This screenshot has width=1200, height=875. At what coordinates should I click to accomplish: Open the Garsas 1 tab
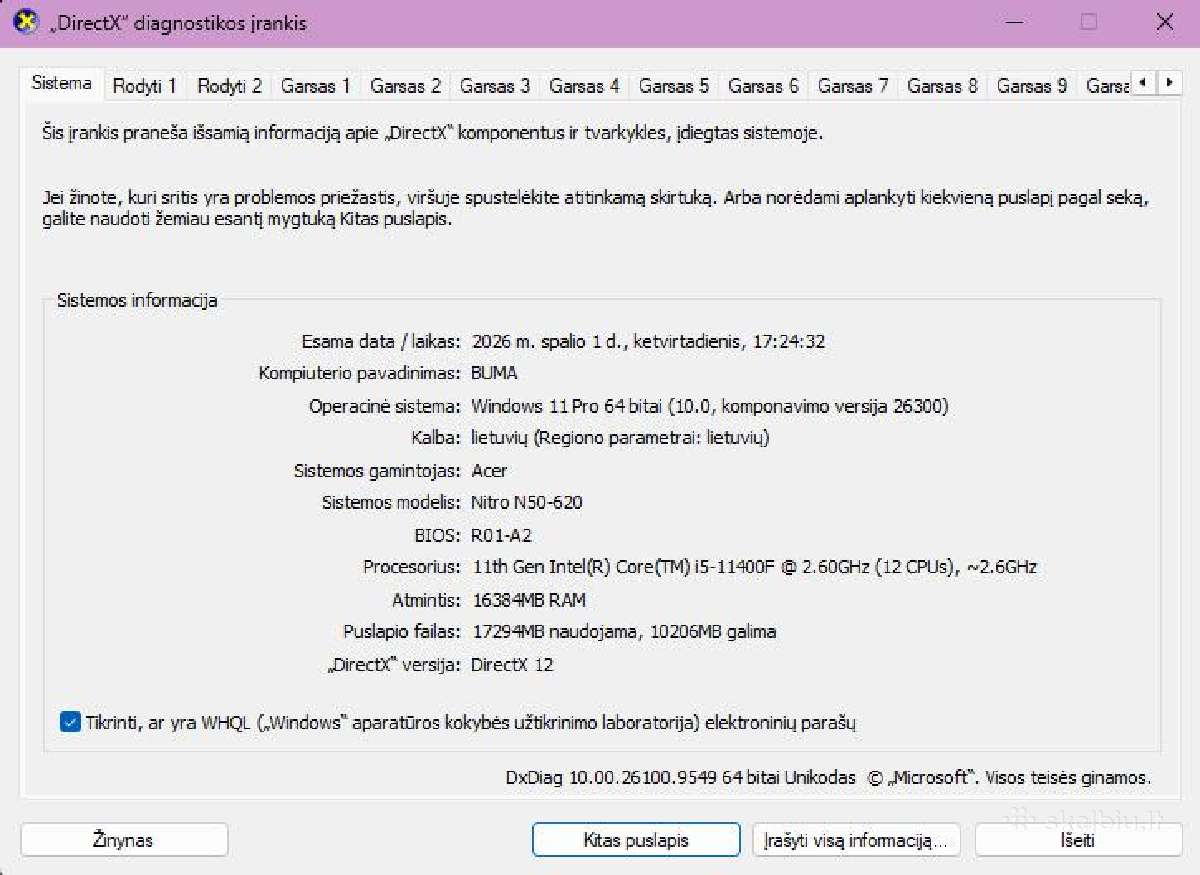coord(316,86)
